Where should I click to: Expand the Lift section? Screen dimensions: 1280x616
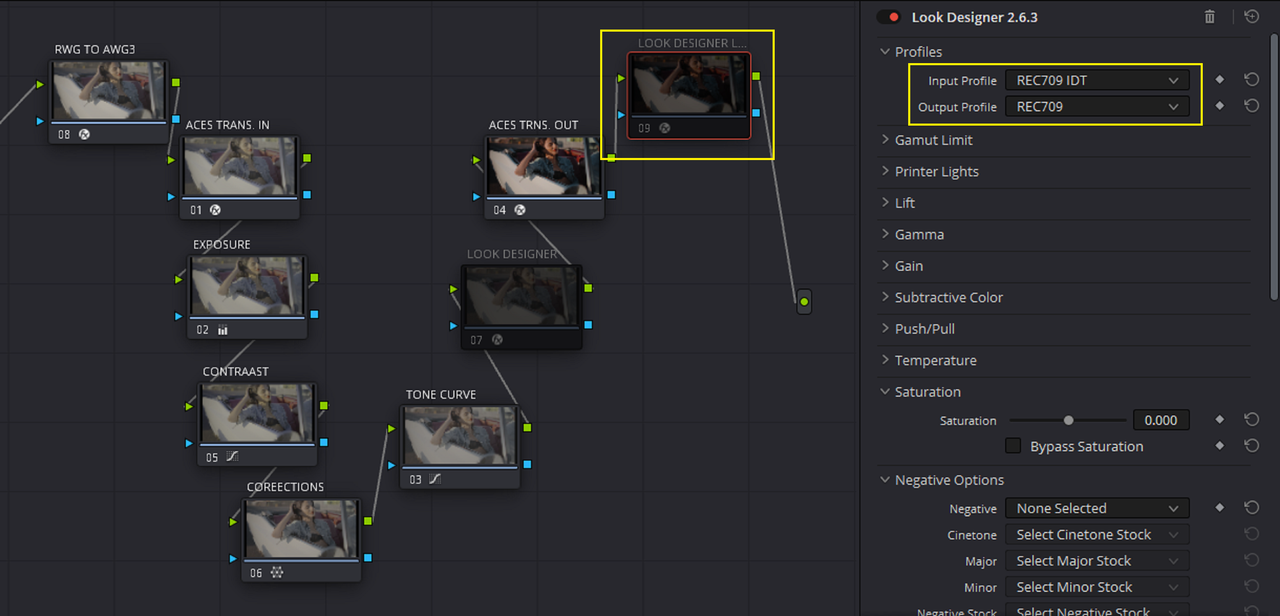tap(884, 203)
